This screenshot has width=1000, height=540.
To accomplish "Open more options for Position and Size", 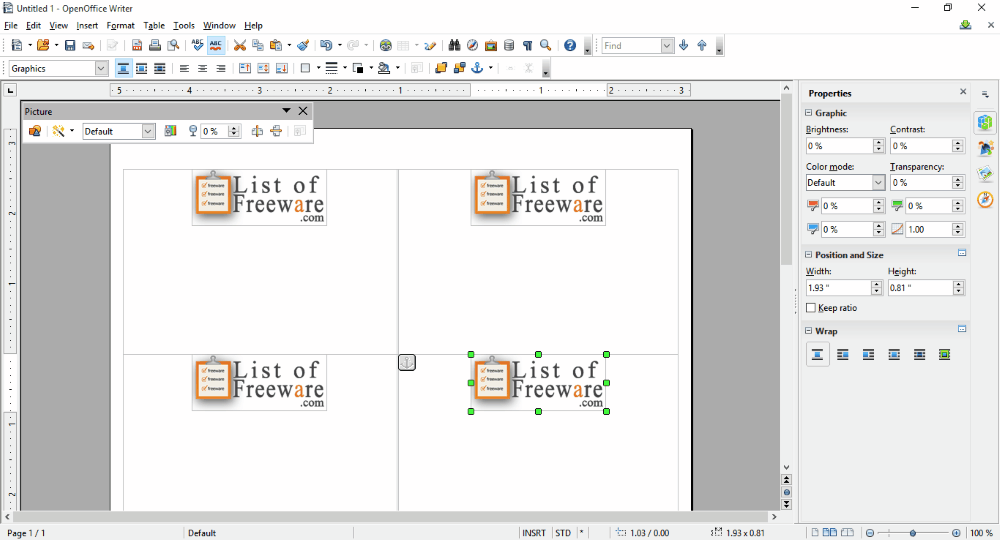I will (962, 253).
